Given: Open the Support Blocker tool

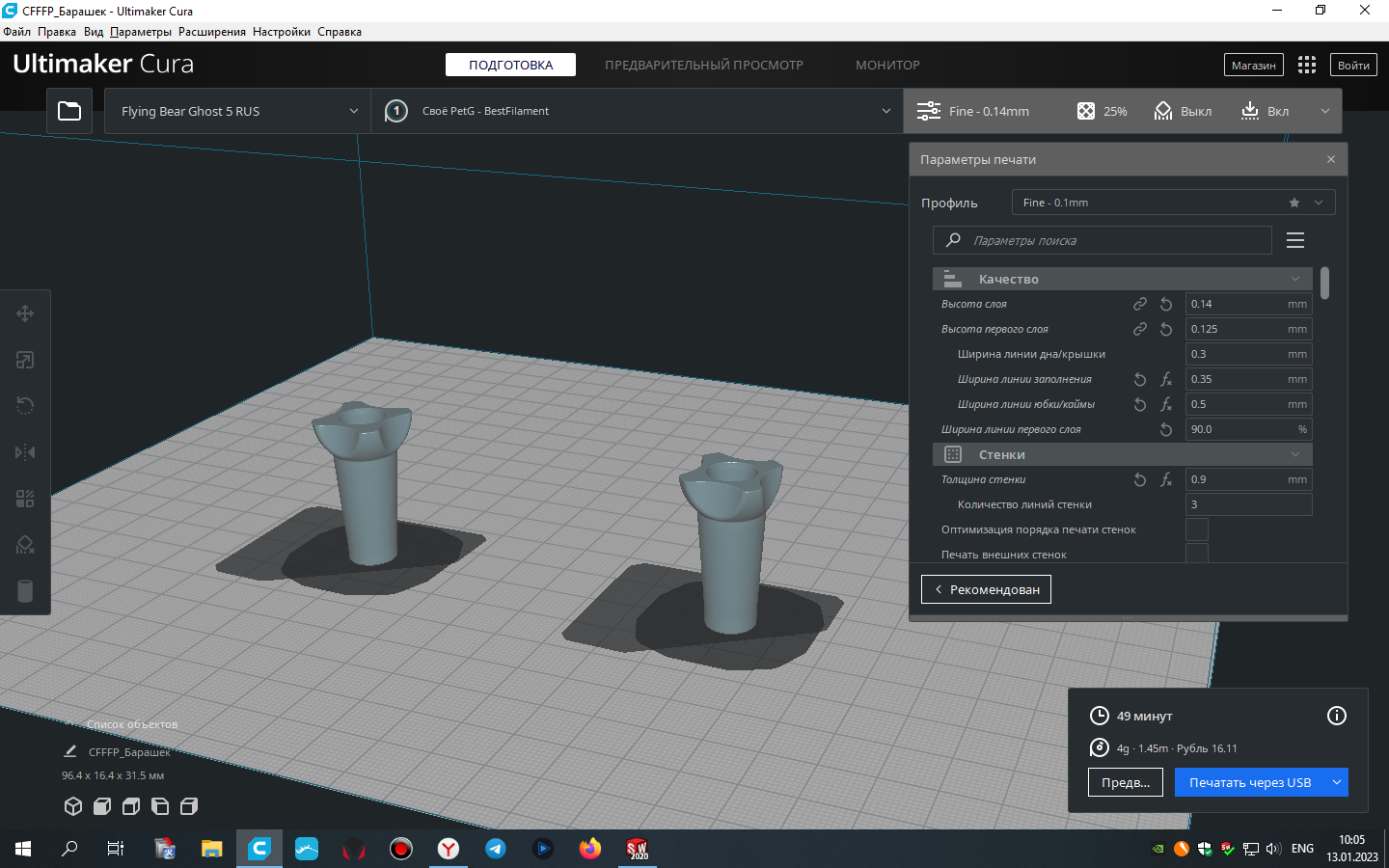Looking at the screenshot, I should tap(25, 545).
